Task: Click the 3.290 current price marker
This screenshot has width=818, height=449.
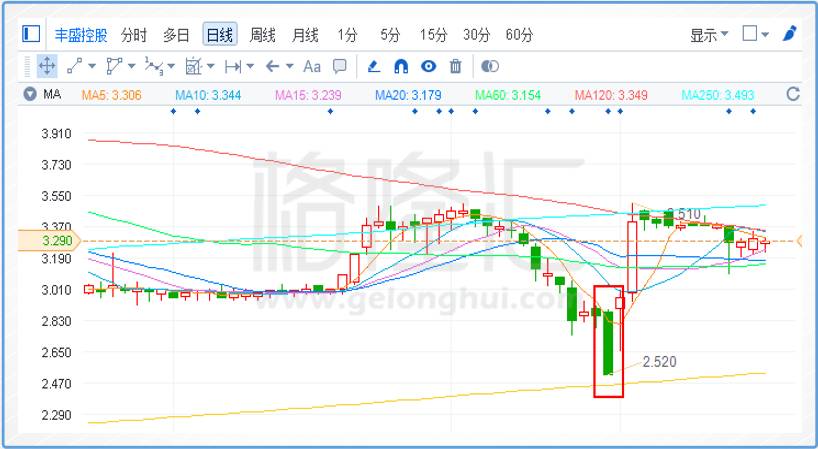Action: coord(50,241)
